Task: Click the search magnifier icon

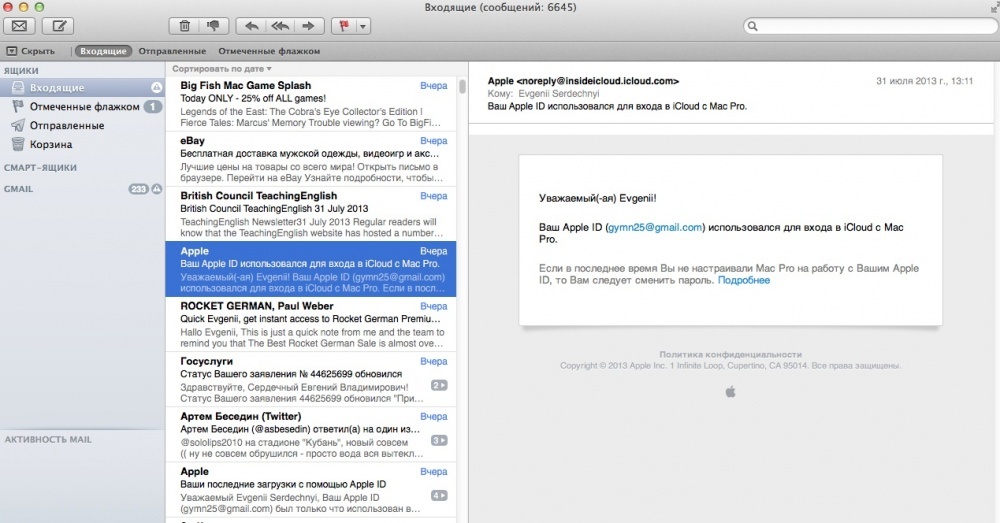Action: coord(753,26)
